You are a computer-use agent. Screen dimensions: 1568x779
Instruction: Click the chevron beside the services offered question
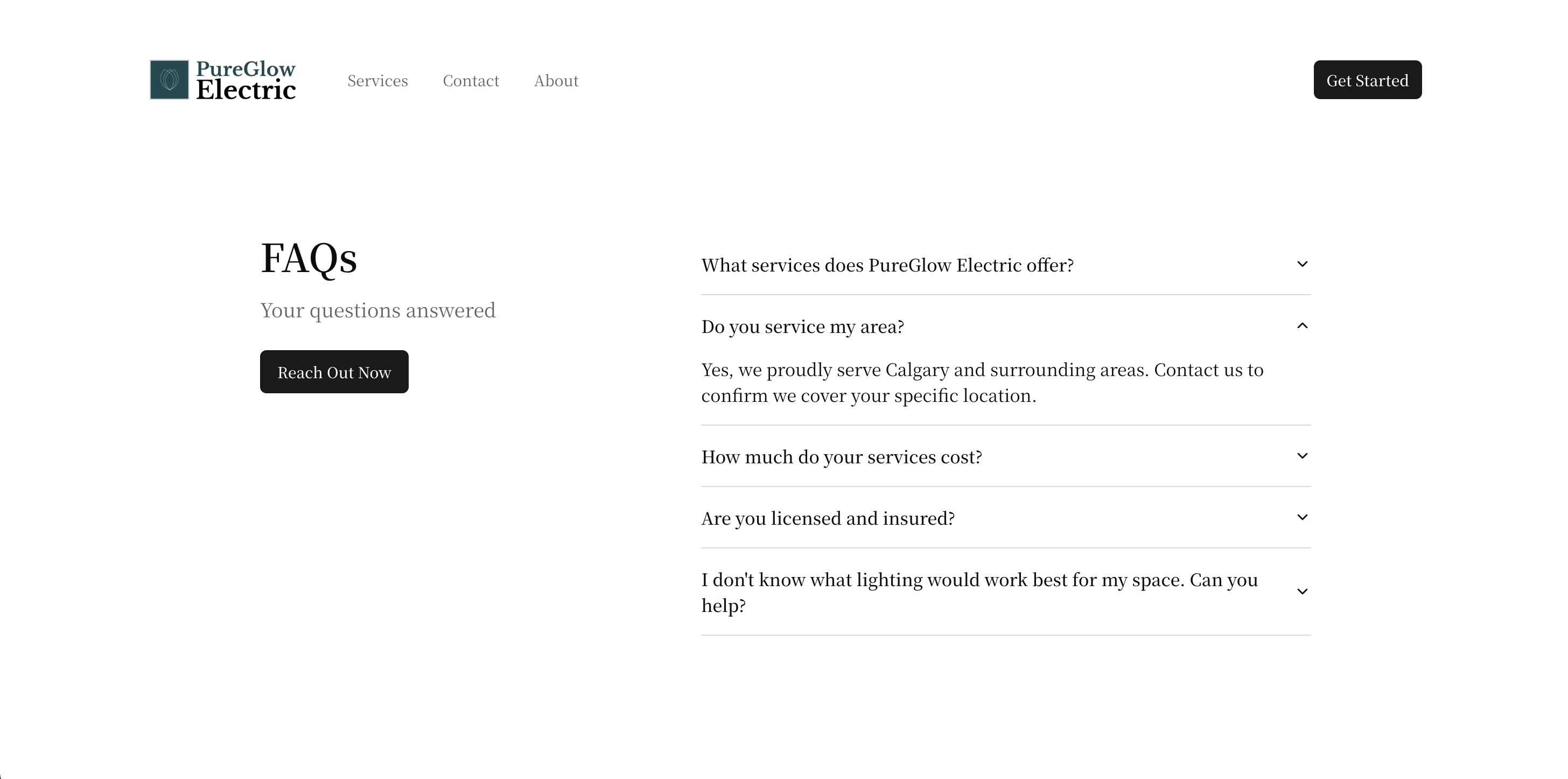click(x=1303, y=264)
